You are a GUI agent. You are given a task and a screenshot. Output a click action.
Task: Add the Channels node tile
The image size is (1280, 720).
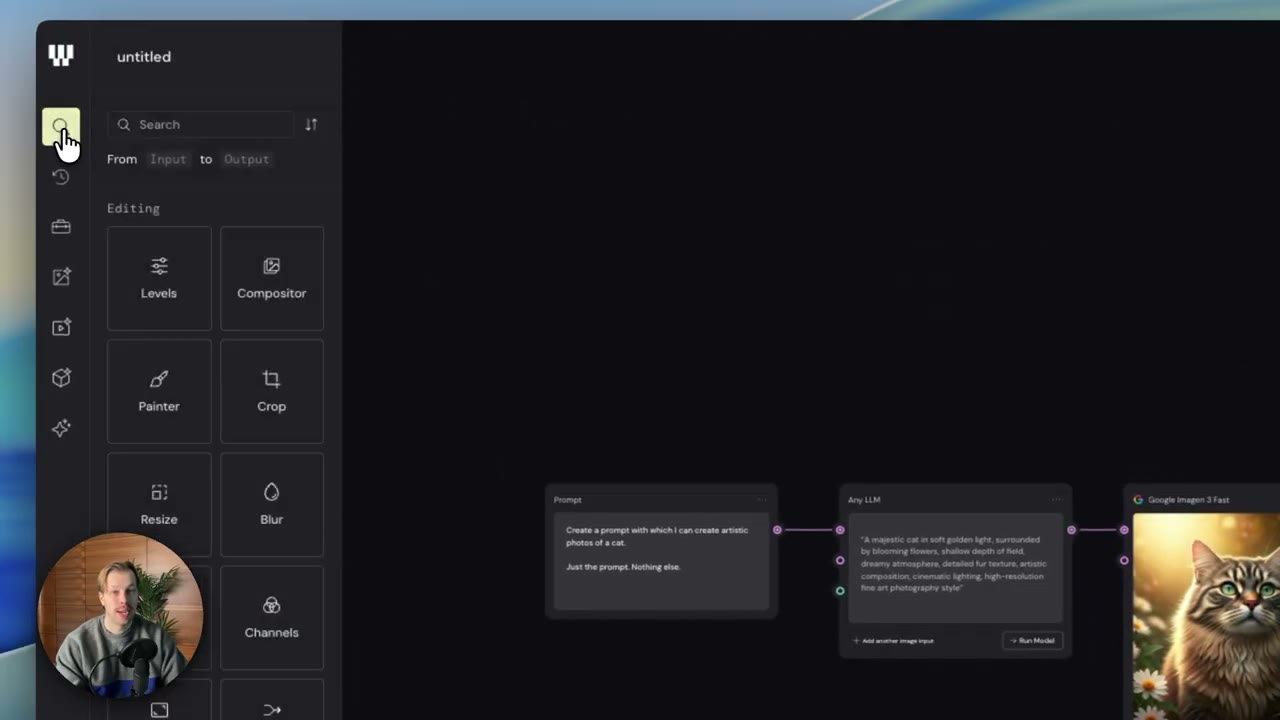pyautogui.click(x=272, y=617)
